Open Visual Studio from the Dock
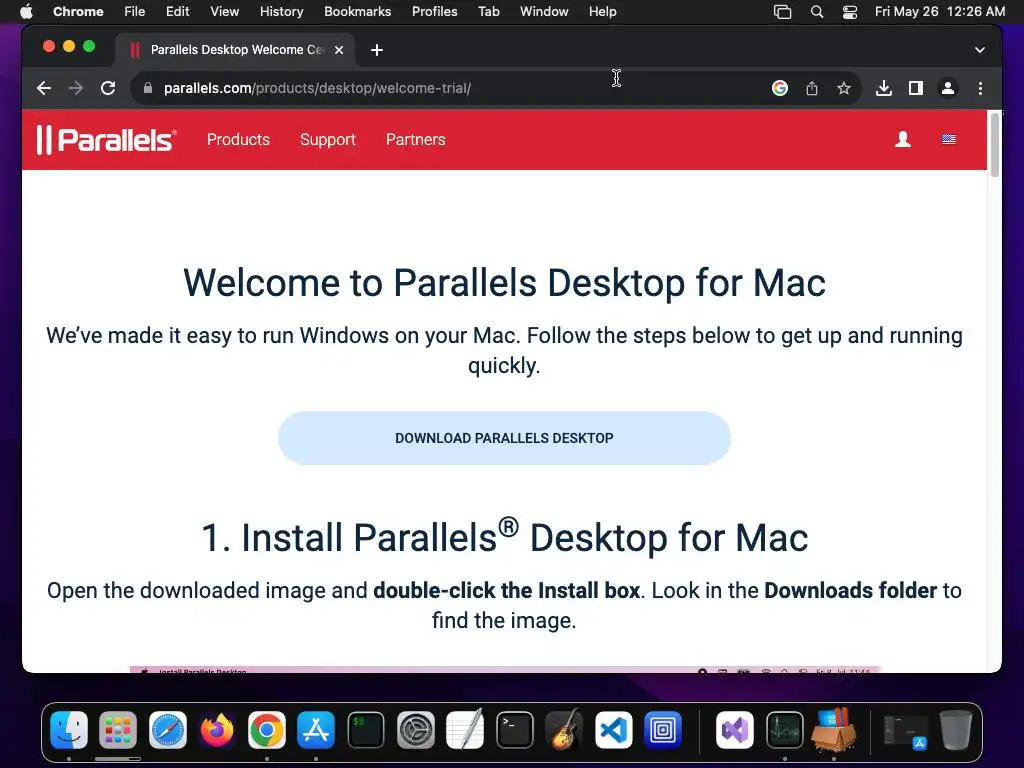Image resolution: width=1024 pixels, height=768 pixels. pos(735,730)
